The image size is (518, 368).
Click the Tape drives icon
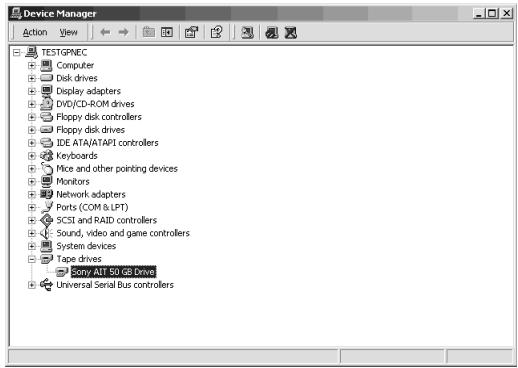click(46, 259)
